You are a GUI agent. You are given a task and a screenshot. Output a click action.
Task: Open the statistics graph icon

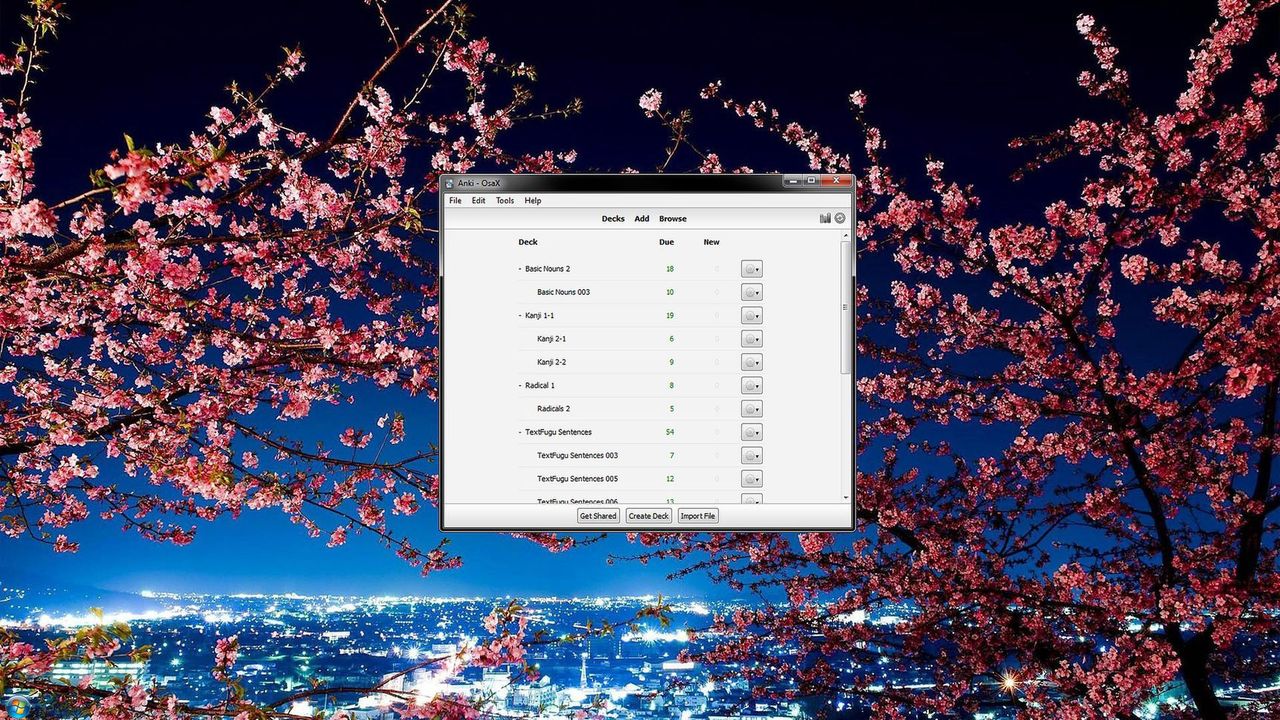point(825,218)
